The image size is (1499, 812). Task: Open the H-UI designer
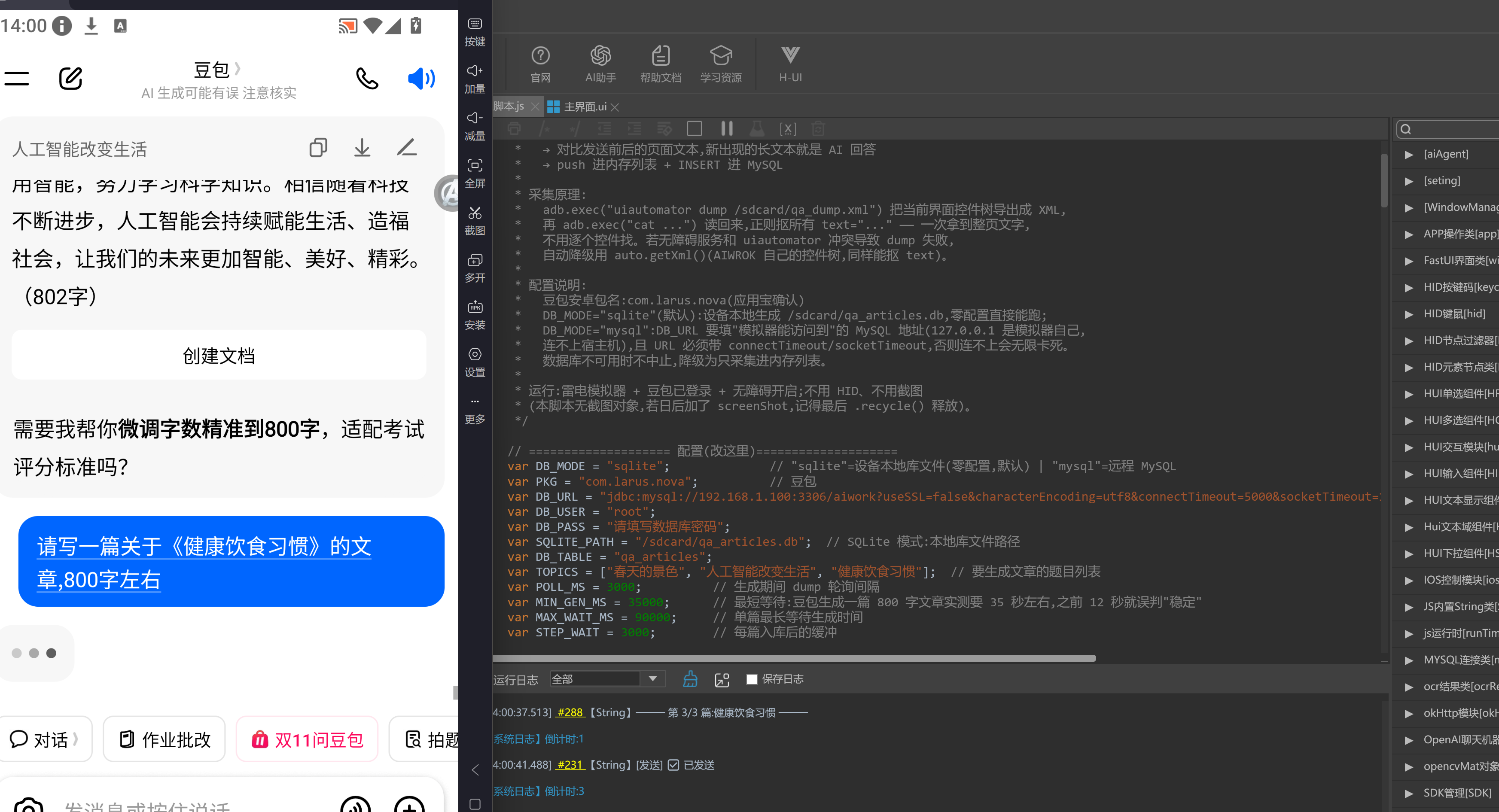(x=790, y=64)
